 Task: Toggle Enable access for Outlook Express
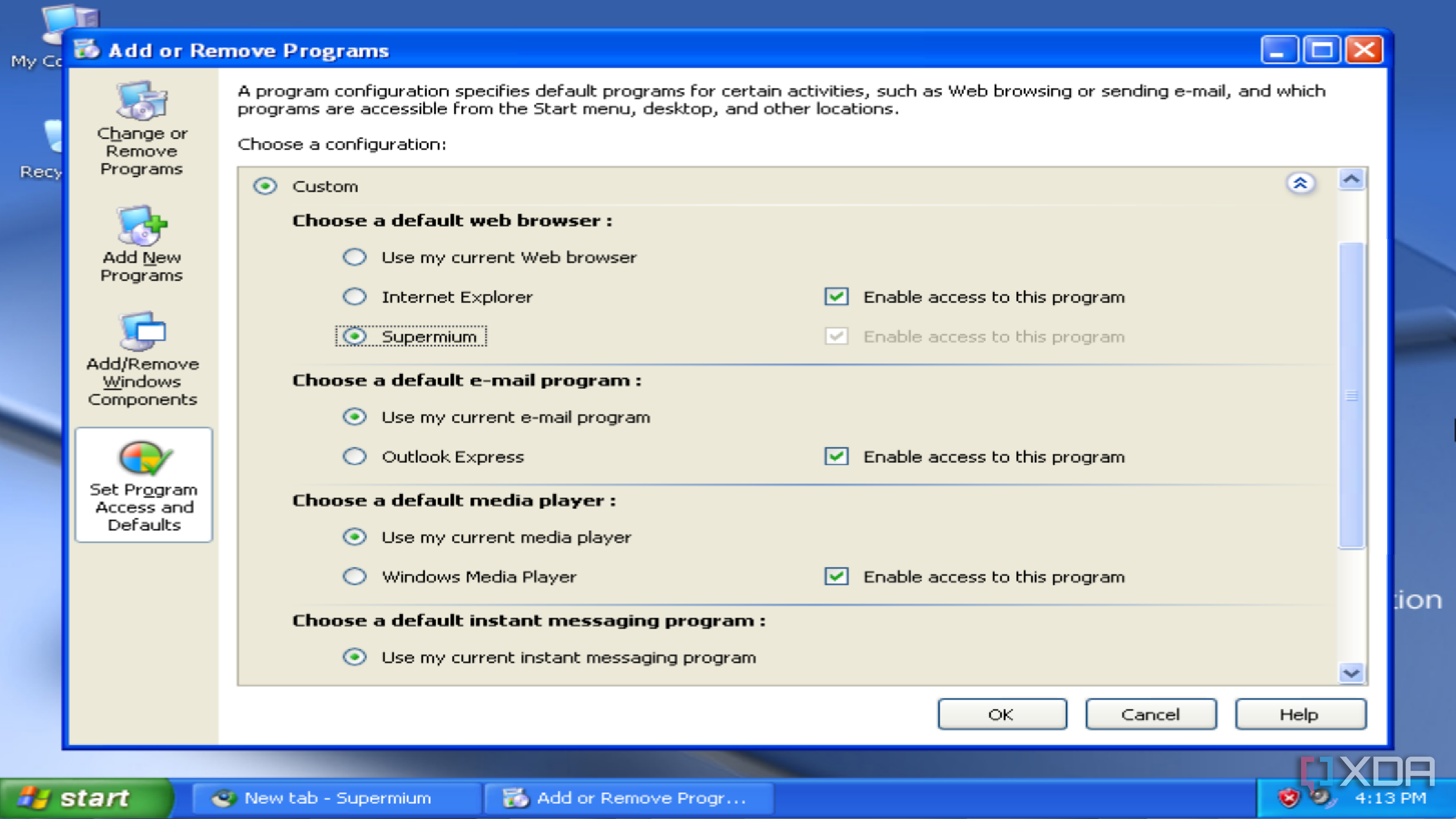pyautogui.click(x=836, y=456)
